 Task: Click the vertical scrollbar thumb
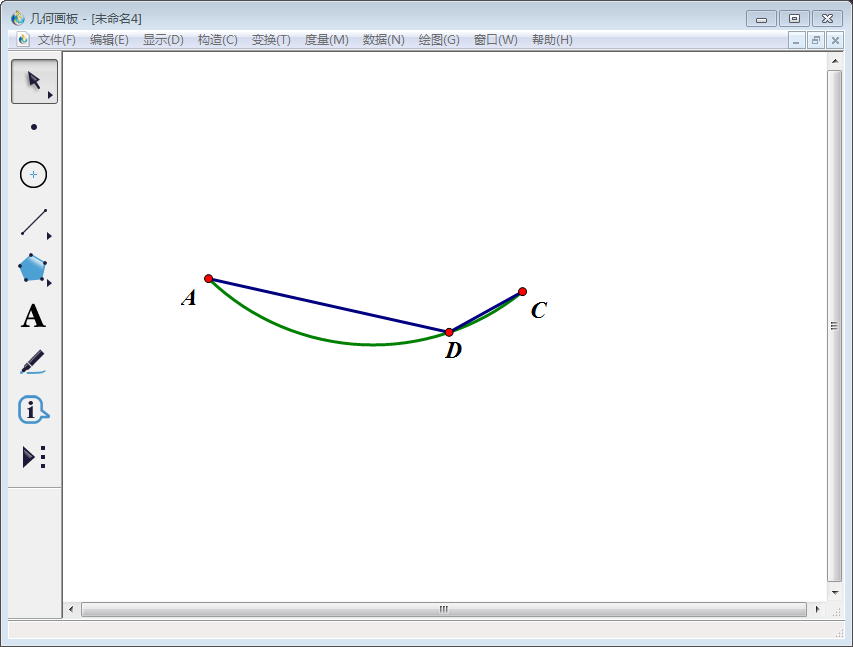click(x=835, y=326)
